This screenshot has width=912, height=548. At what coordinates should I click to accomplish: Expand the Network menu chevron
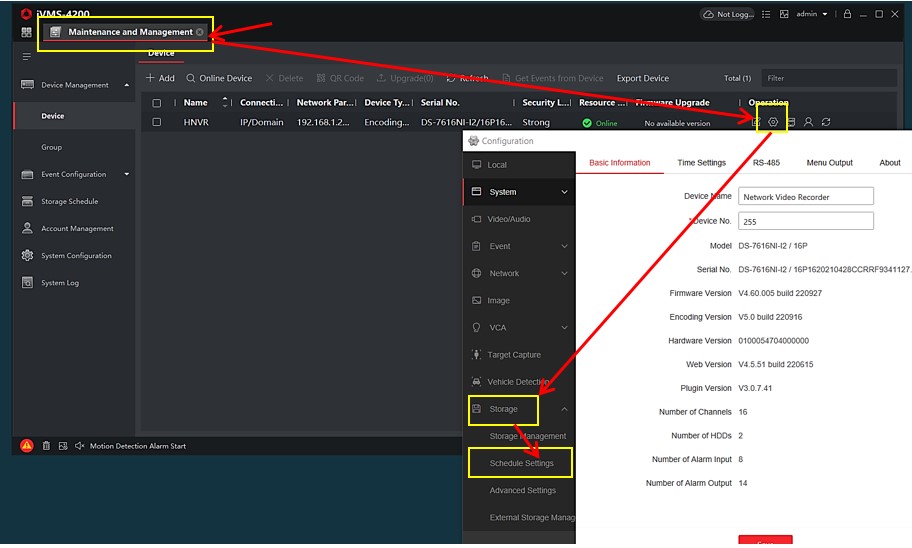coord(564,273)
